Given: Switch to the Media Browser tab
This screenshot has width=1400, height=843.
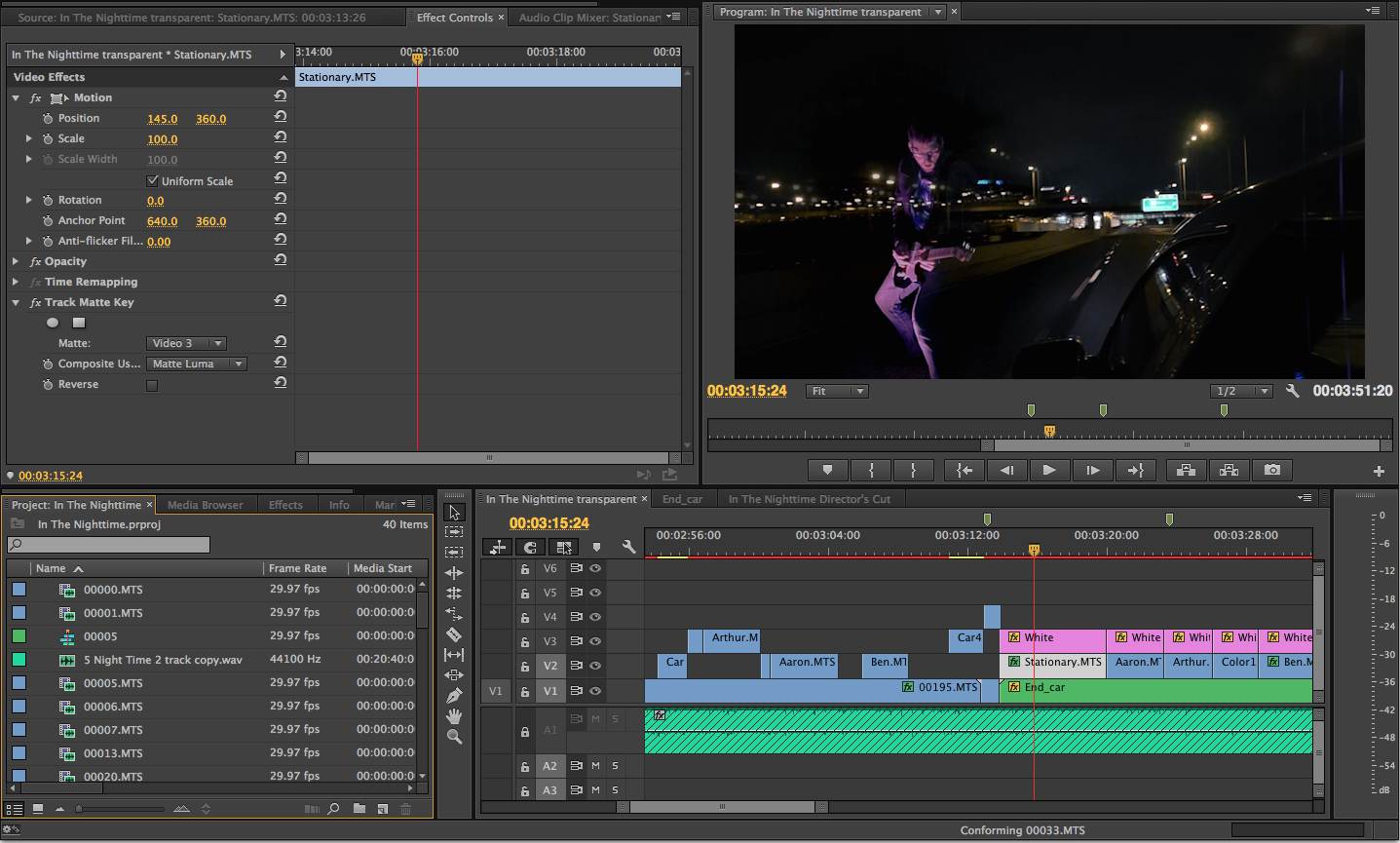Looking at the screenshot, I should pos(205,505).
